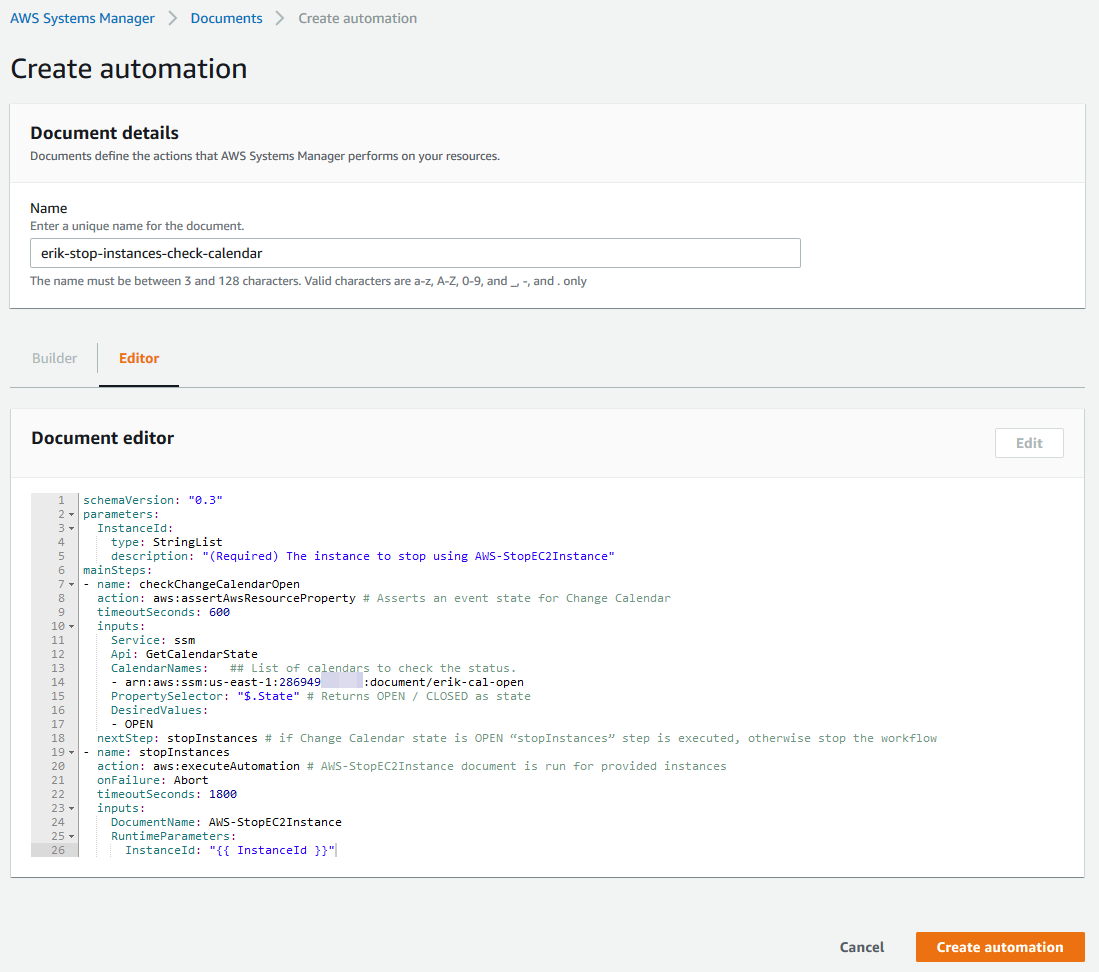Click the "{{ InstanceId }}" runtime value

pos(272,850)
